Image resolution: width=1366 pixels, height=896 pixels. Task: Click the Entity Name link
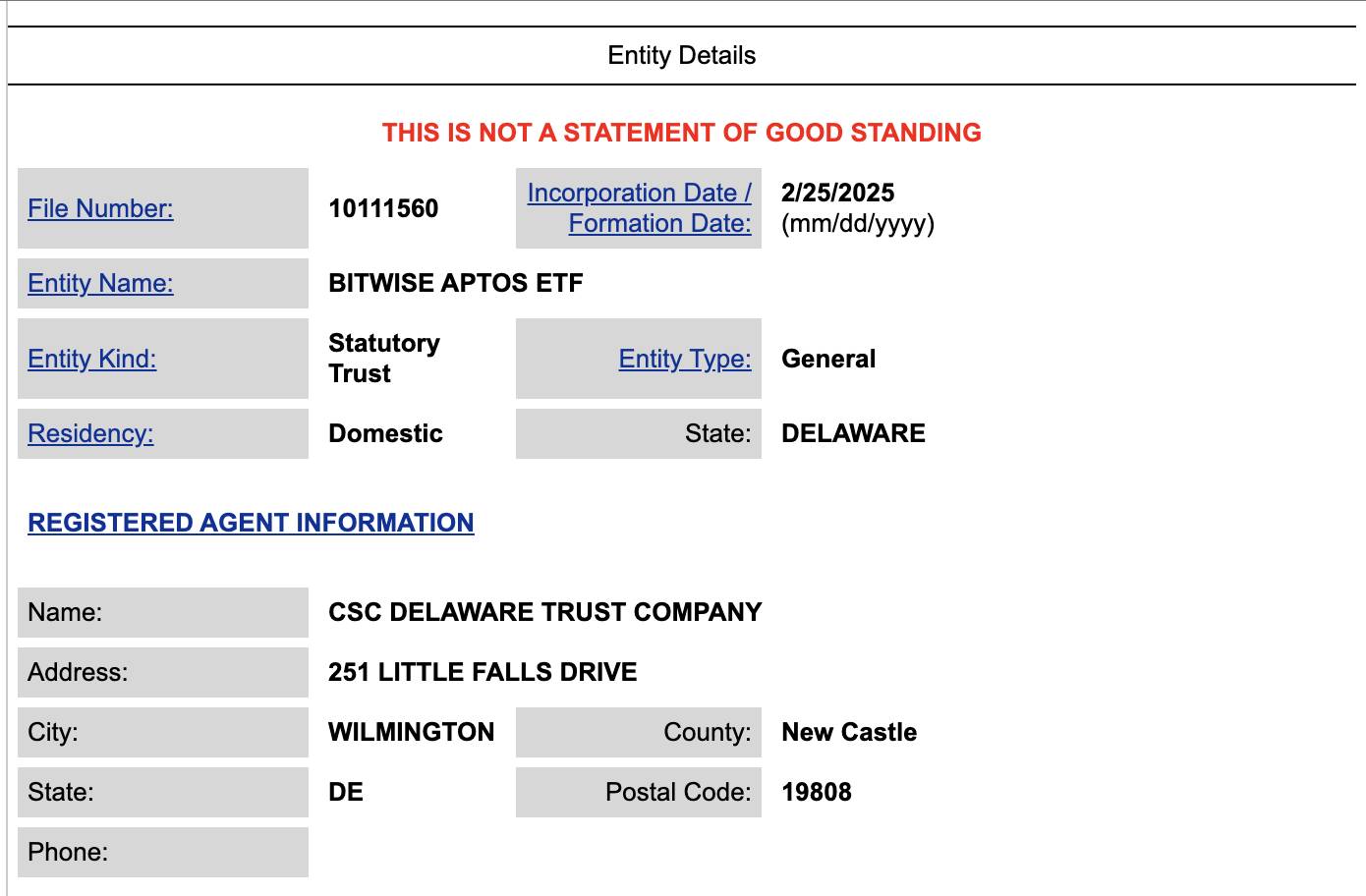point(100,283)
